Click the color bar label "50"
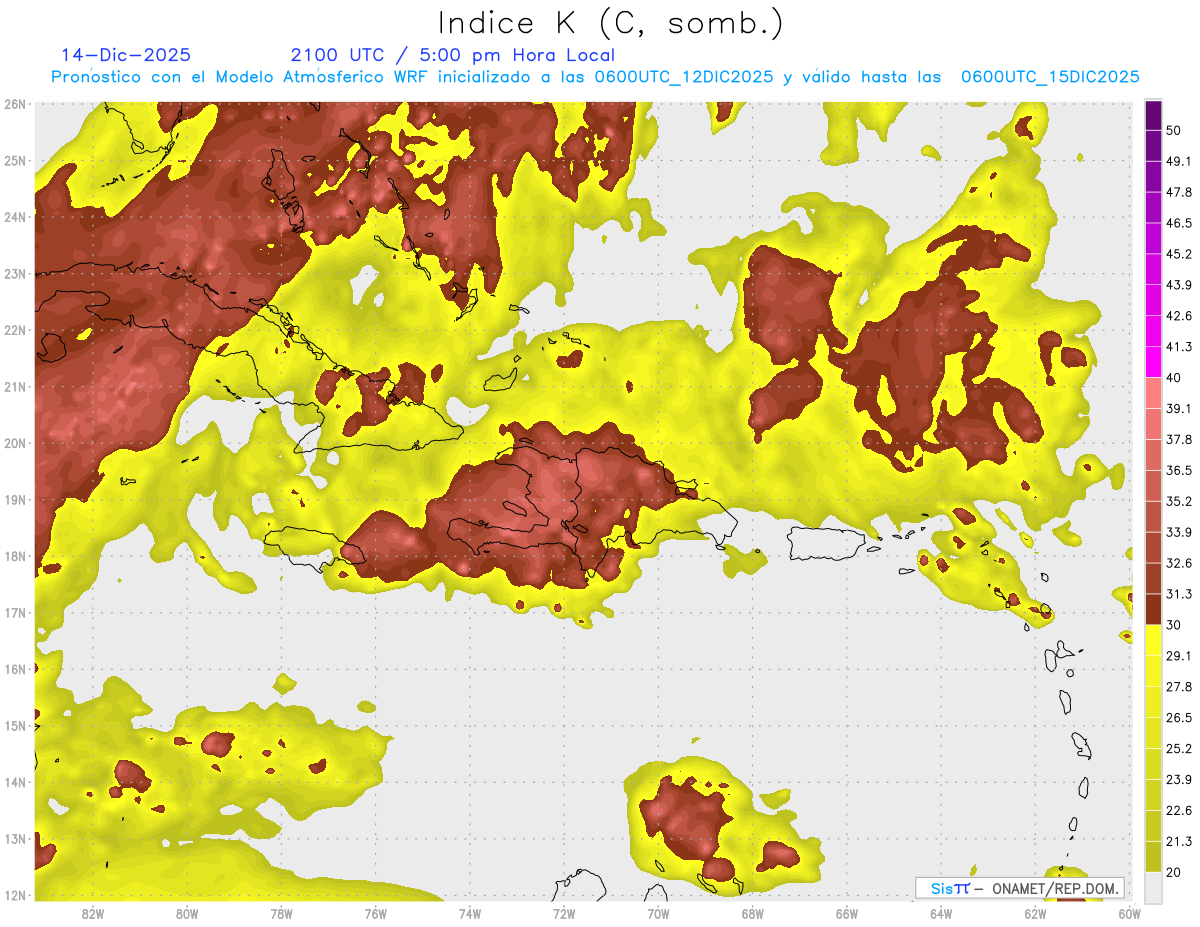1200x927 pixels. coord(1173,131)
